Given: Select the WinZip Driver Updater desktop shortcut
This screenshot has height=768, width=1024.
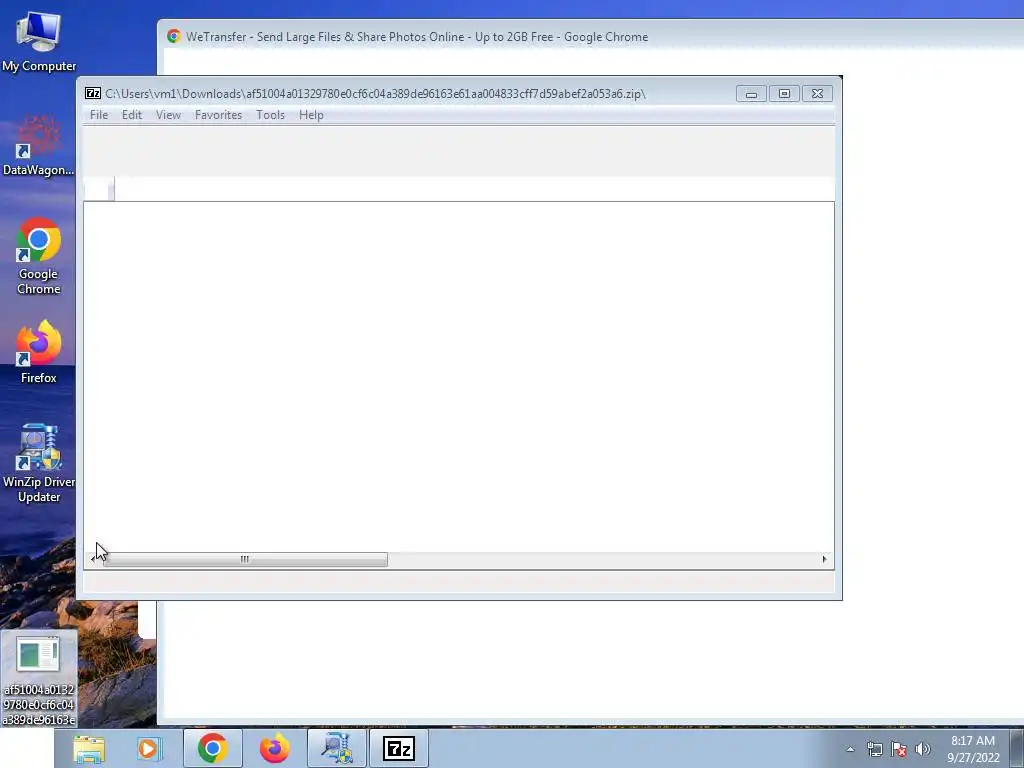Looking at the screenshot, I should tap(39, 464).
